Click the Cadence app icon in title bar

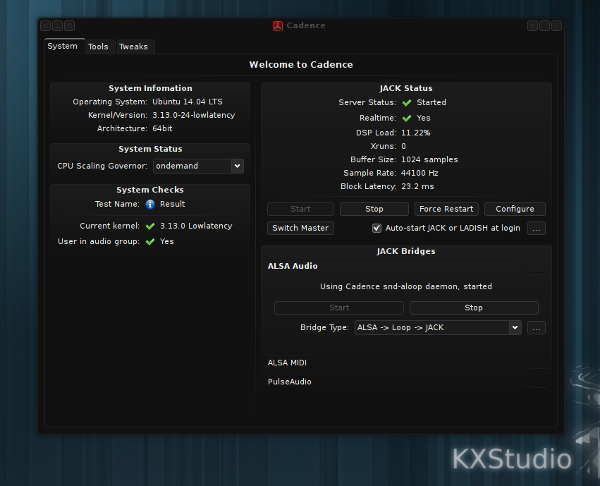pyautogui.click(x=277, y=26)
